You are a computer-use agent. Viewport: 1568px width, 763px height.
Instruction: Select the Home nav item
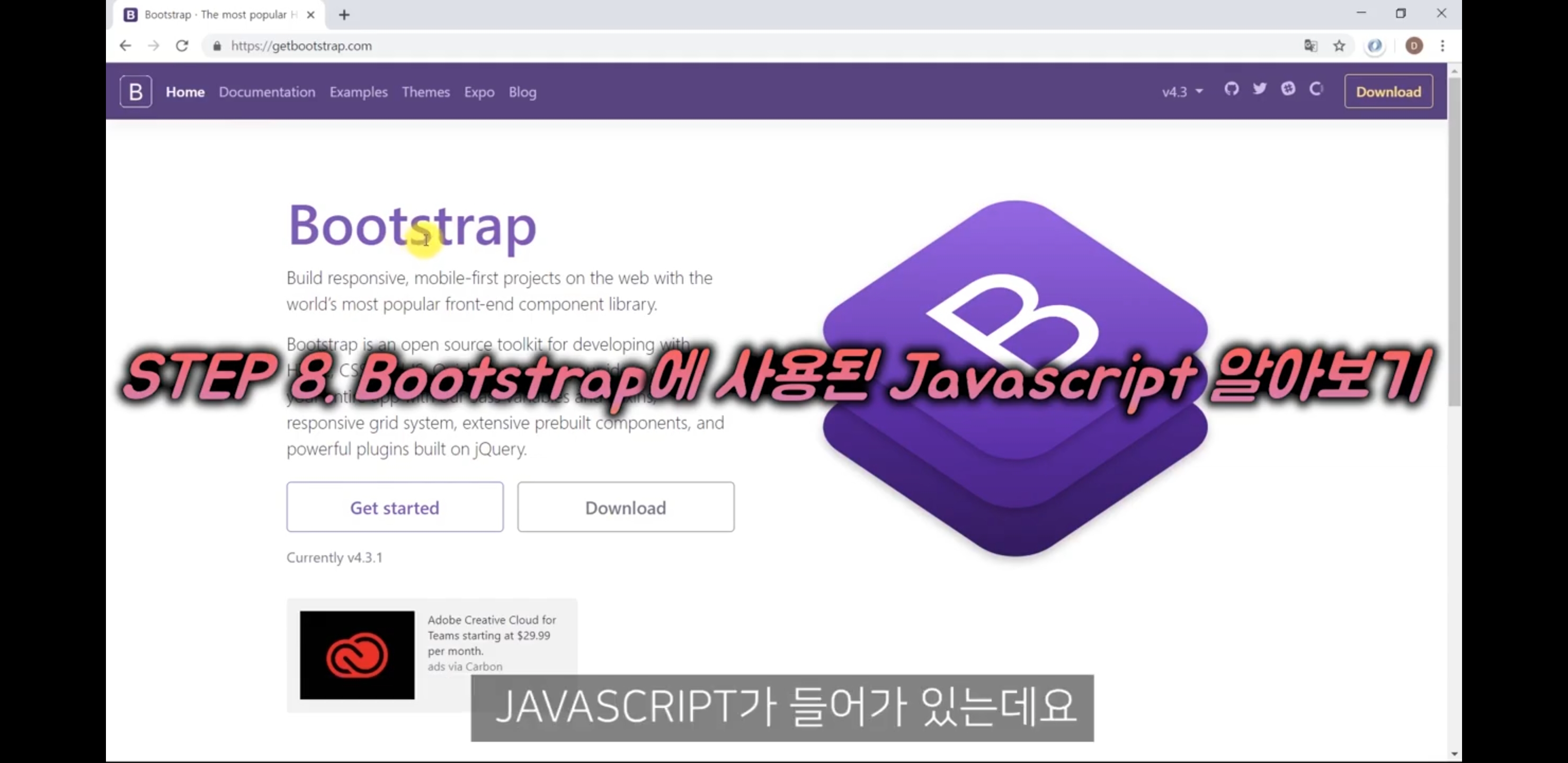tap(185, 92)
